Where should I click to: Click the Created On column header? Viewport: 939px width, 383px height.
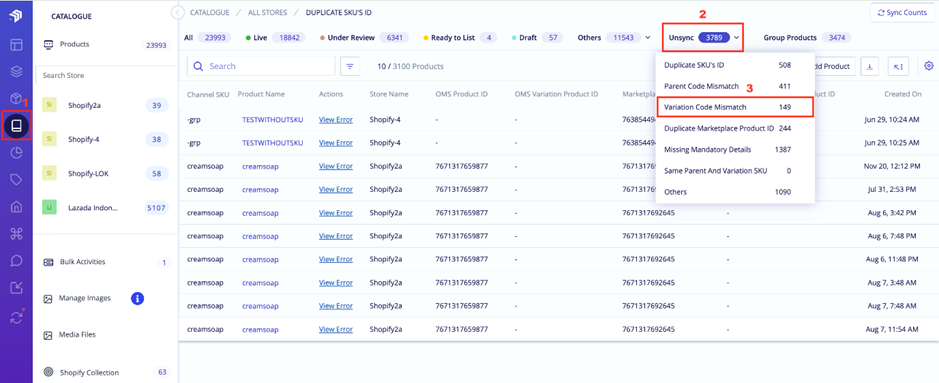click(x=902, y=95)
